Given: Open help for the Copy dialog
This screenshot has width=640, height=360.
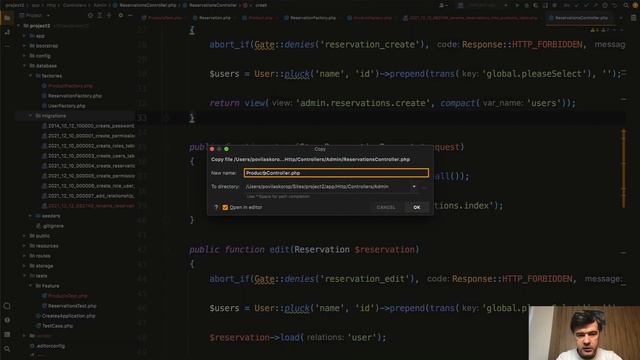Looking at the screenshot, I should (216, 207).
